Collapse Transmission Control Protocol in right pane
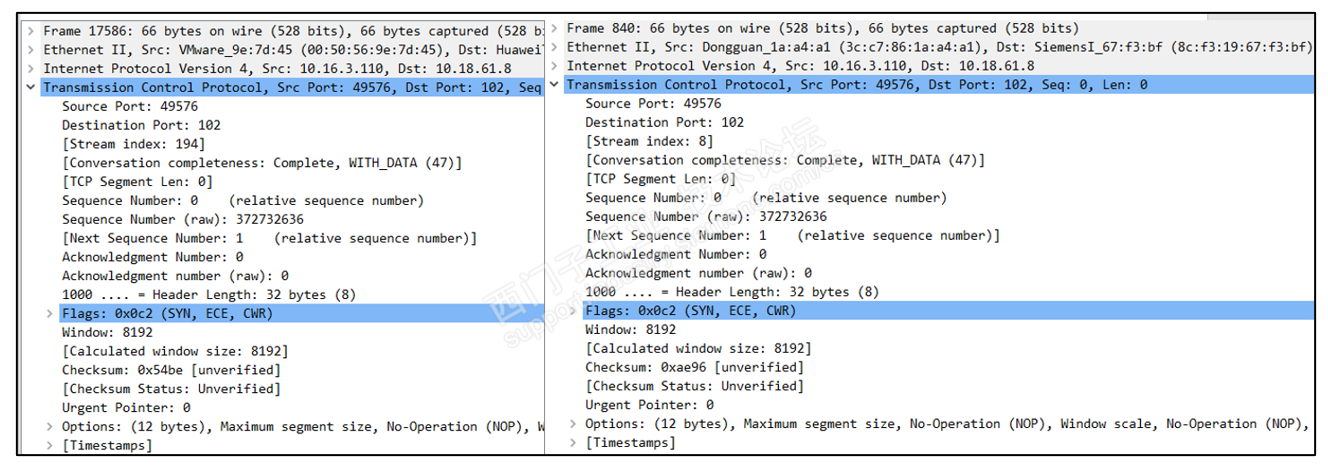This screenshot has width=1328, height=466. [x=556, y=85]
